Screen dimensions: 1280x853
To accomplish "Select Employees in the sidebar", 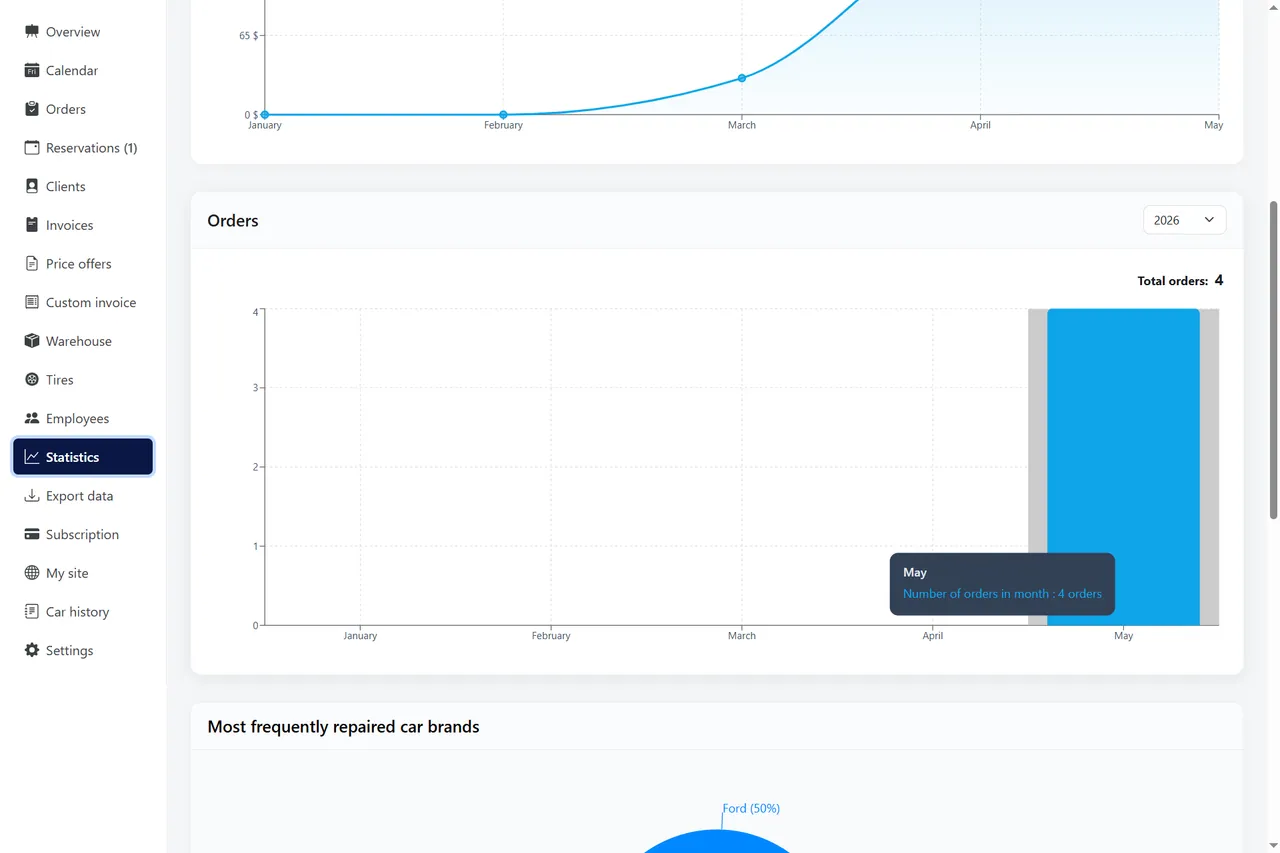I will pos(83,419).
